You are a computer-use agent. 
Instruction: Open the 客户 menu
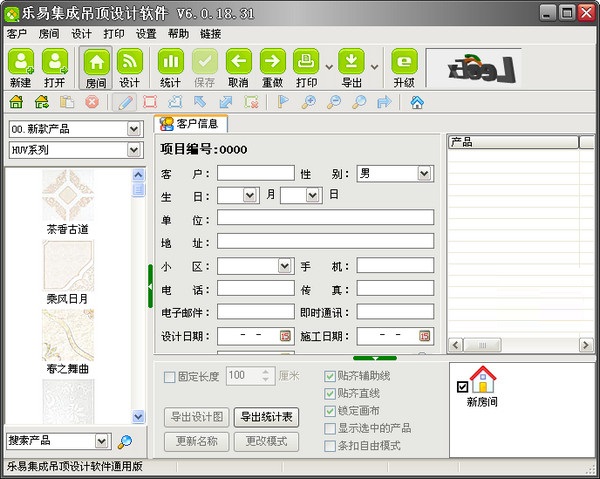pos(16,34)
